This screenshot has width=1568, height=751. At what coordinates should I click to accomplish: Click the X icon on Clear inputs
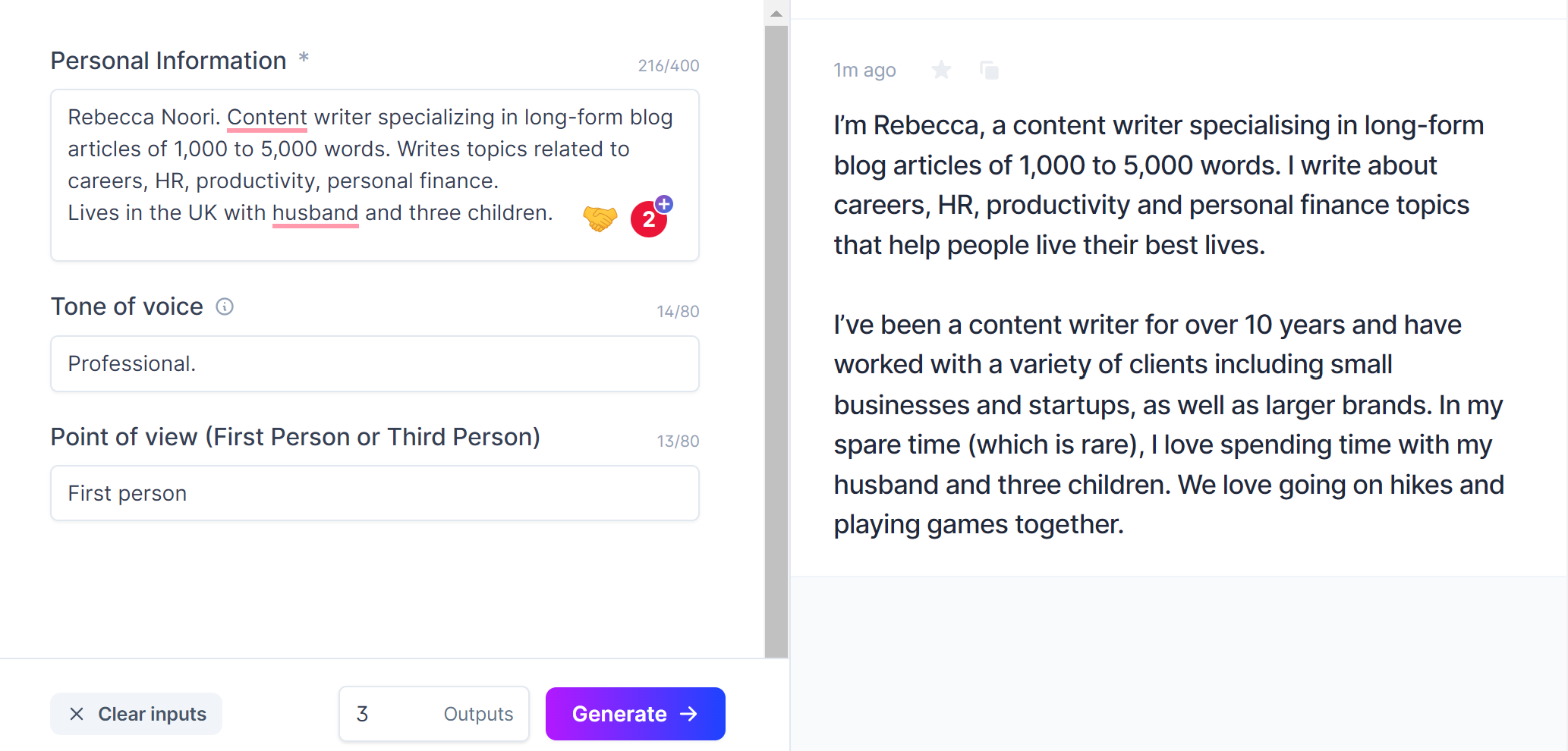click(77, 713)
